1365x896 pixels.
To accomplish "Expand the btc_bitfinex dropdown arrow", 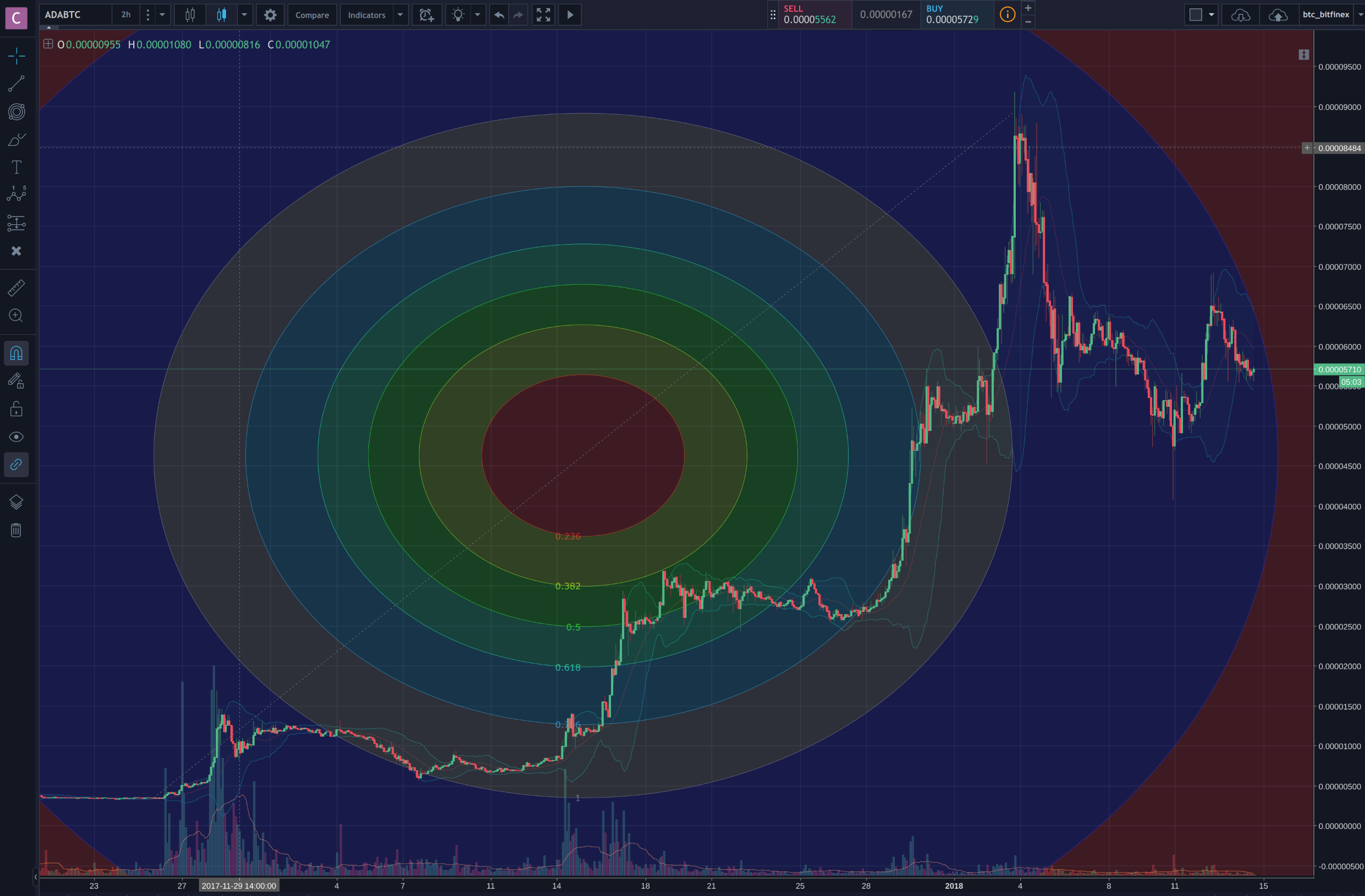I will click(x=1360, y=14).
